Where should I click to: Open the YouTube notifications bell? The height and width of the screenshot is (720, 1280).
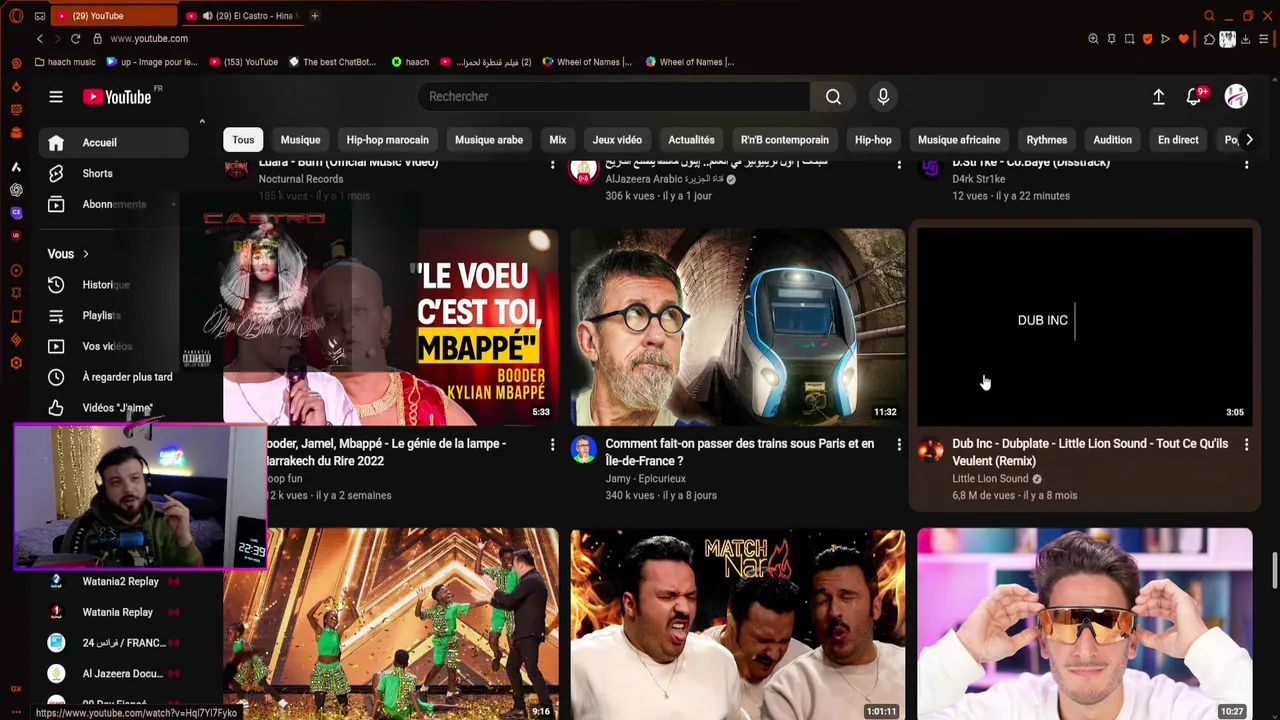click(x=1194, y=97)
